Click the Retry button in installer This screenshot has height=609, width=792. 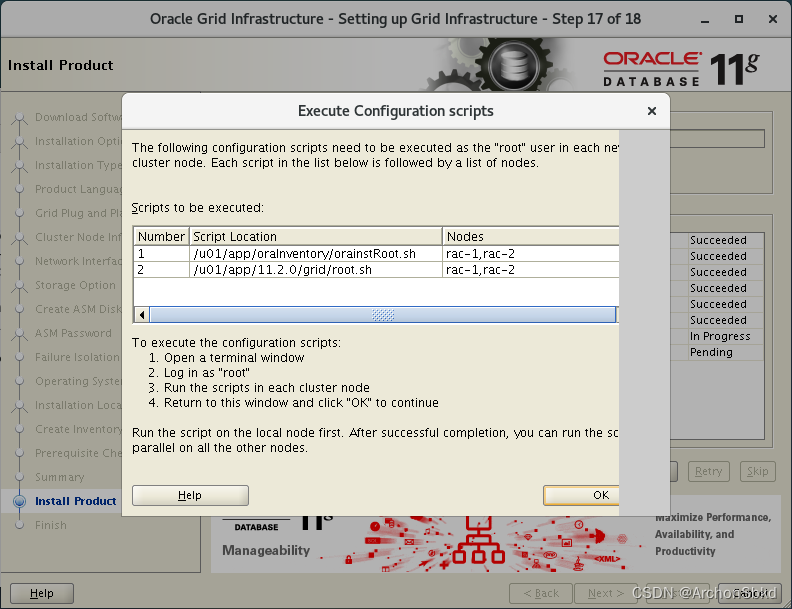(x=708, y=472)
